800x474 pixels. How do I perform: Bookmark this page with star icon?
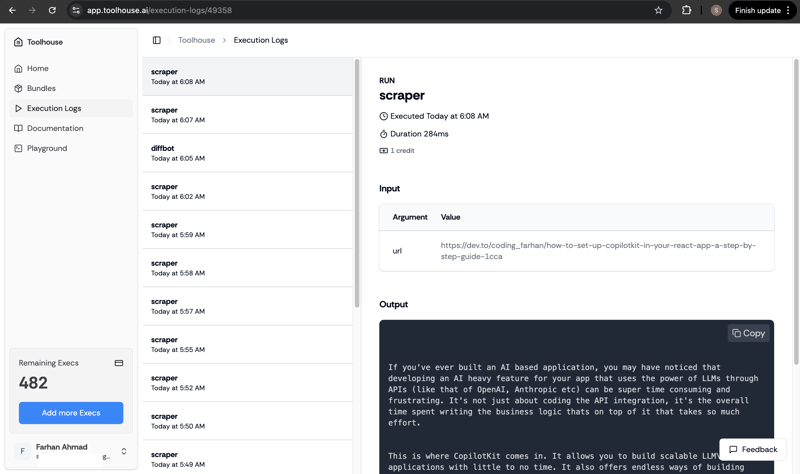[x=658, y=10]
